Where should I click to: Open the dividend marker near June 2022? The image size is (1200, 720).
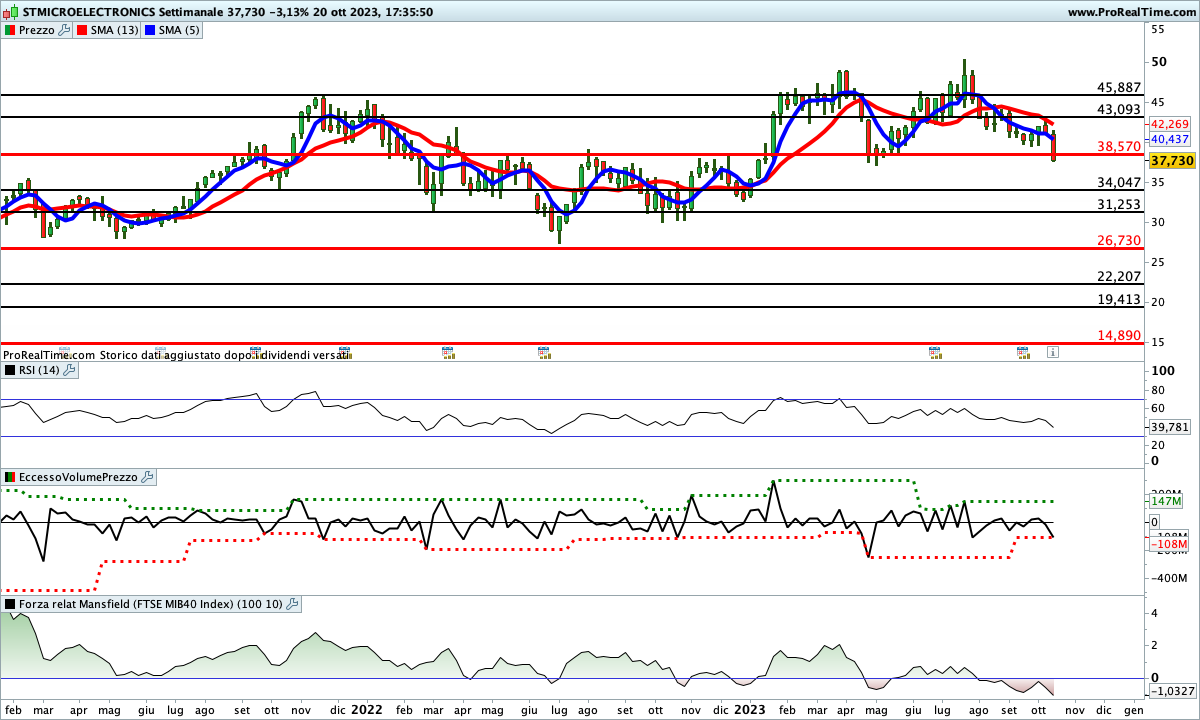click(544, 352)
